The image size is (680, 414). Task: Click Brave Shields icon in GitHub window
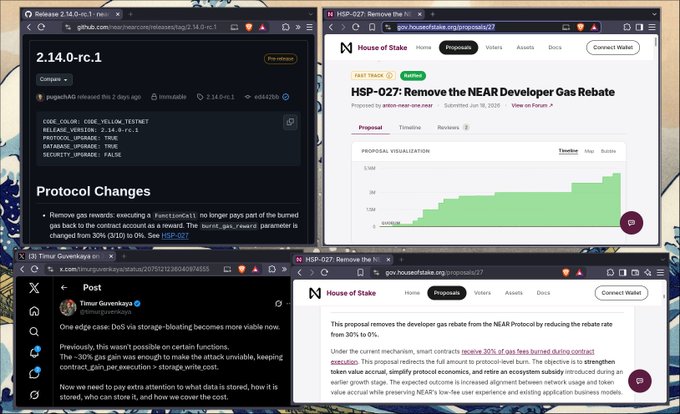tap(249, 27)
